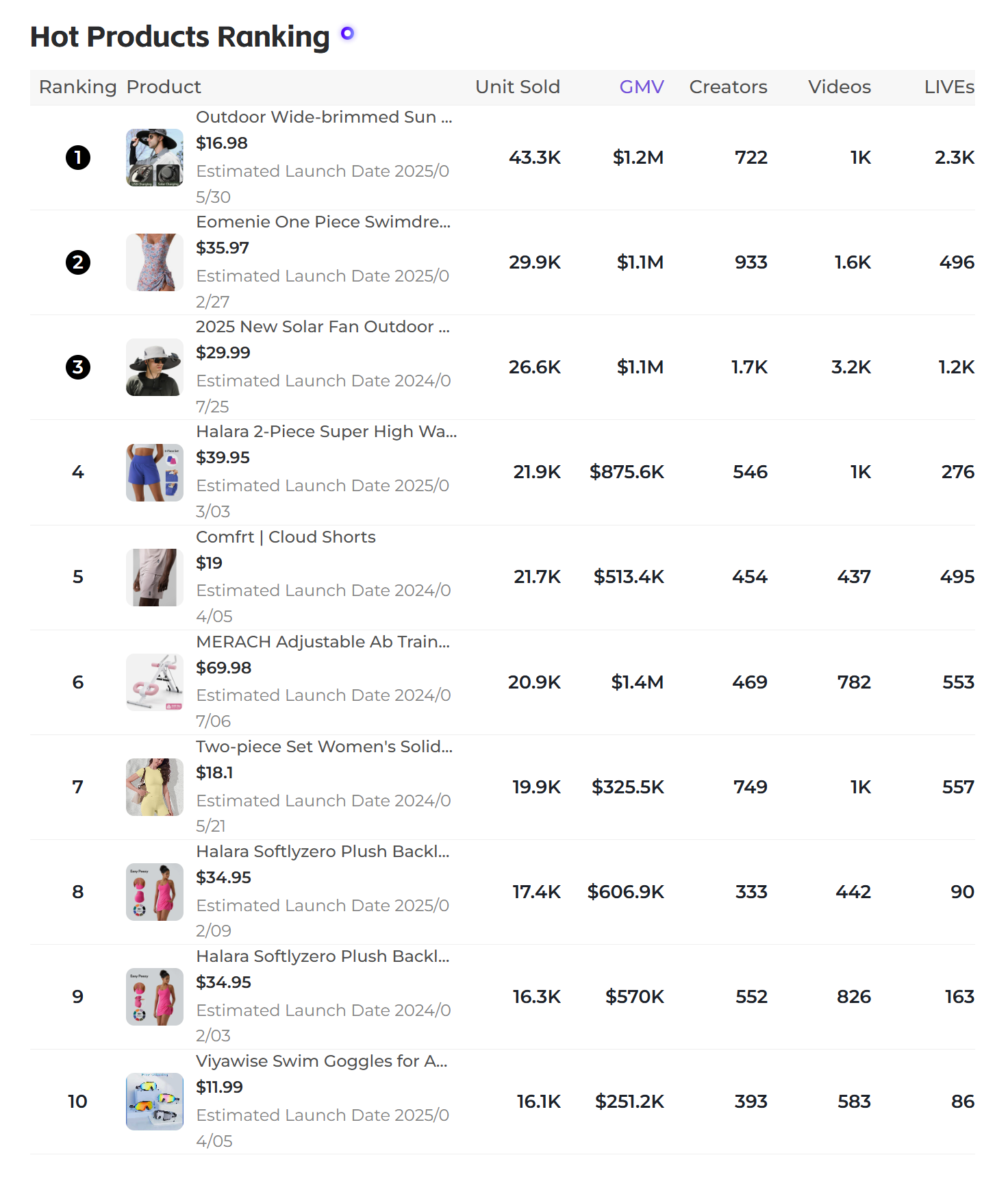Sort table by Creators column header
This screenshot has height=1177, width=1008.
coord(728,87)
